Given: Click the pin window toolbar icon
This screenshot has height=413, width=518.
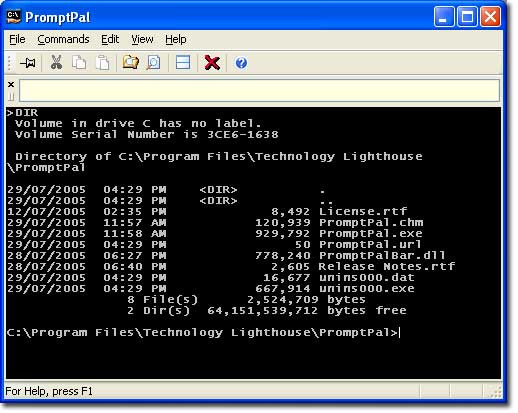Looking at the screenshot, I should click(28, 63).
